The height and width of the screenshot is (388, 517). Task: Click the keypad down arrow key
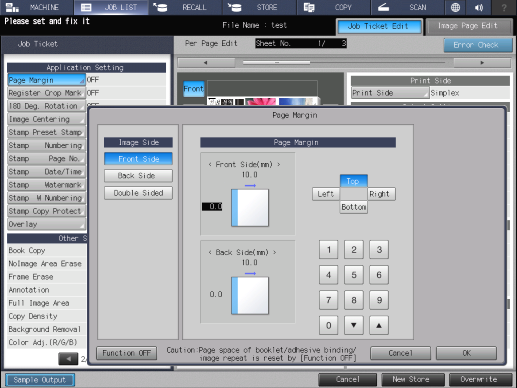coord(354,325)
